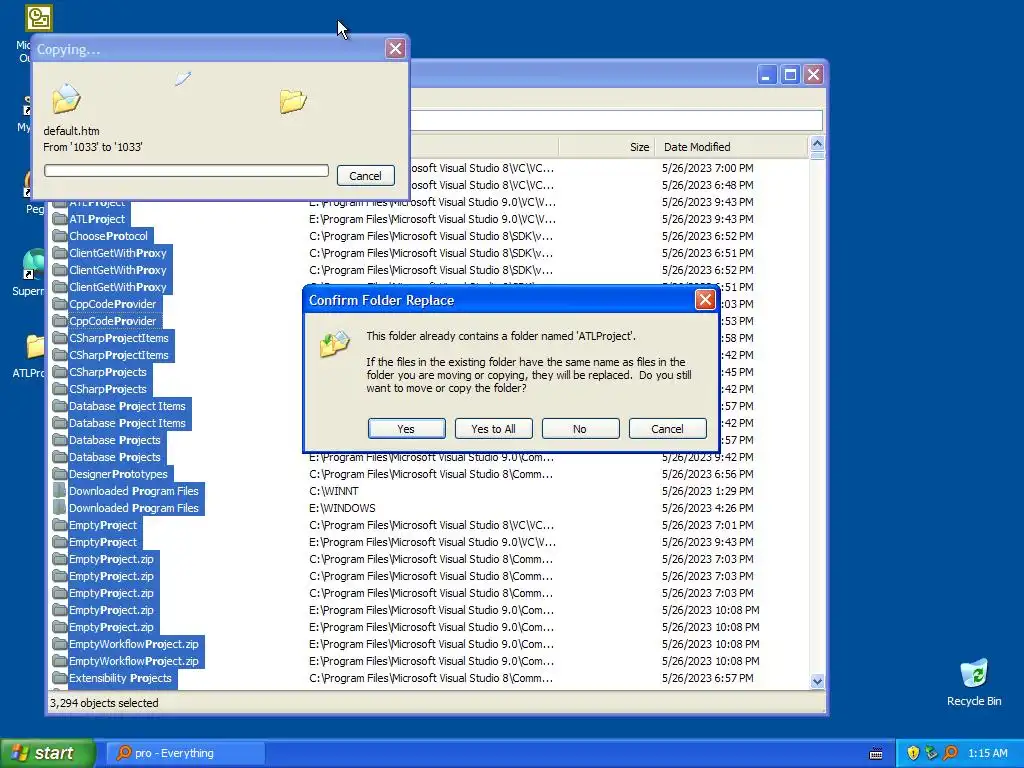Screen dimensions: 1024x768
Task: Close the Confirm Folder Replace dialog
Action: click(705, 300)
